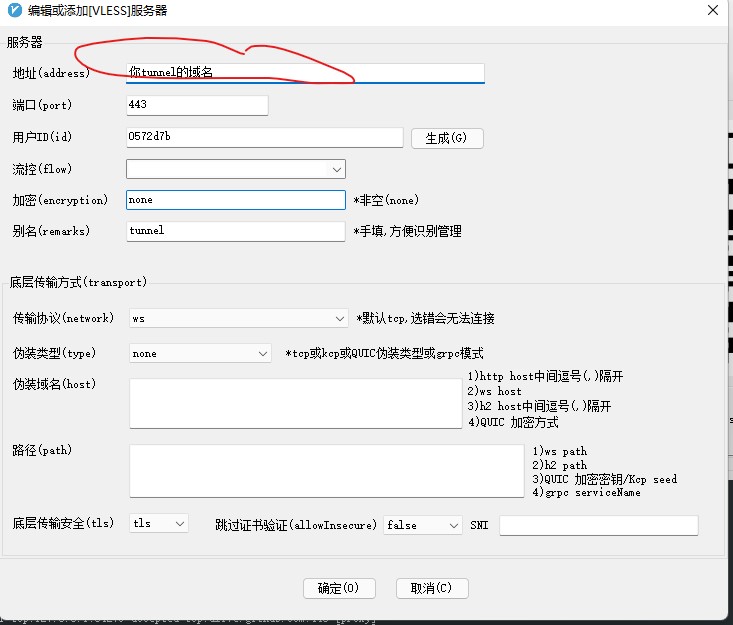The image size is (733, 625).
Task: Click the encryption (加密) field with none
Action: coord(235,200)
